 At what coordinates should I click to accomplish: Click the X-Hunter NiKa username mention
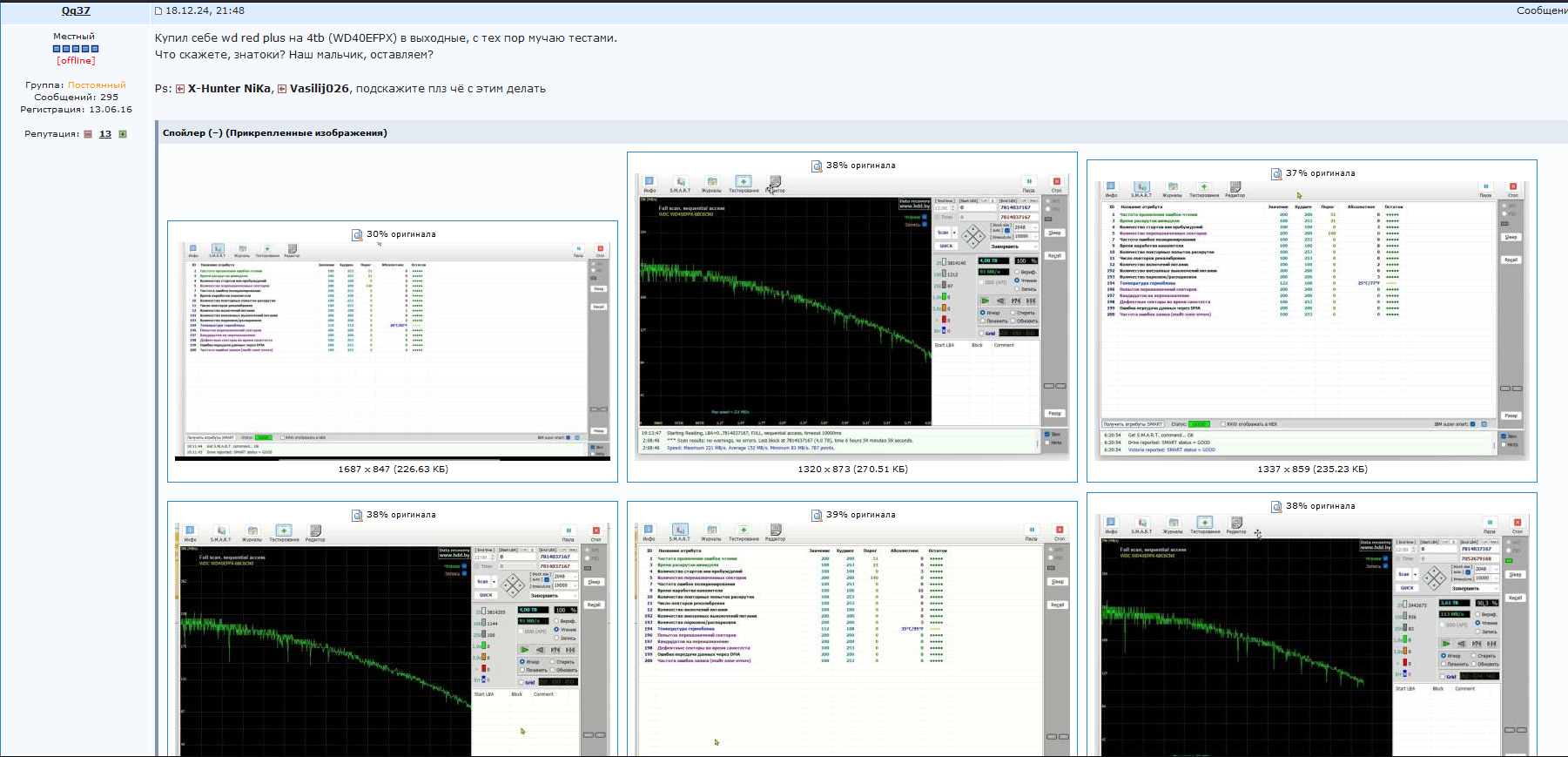[x=229, y=89]
